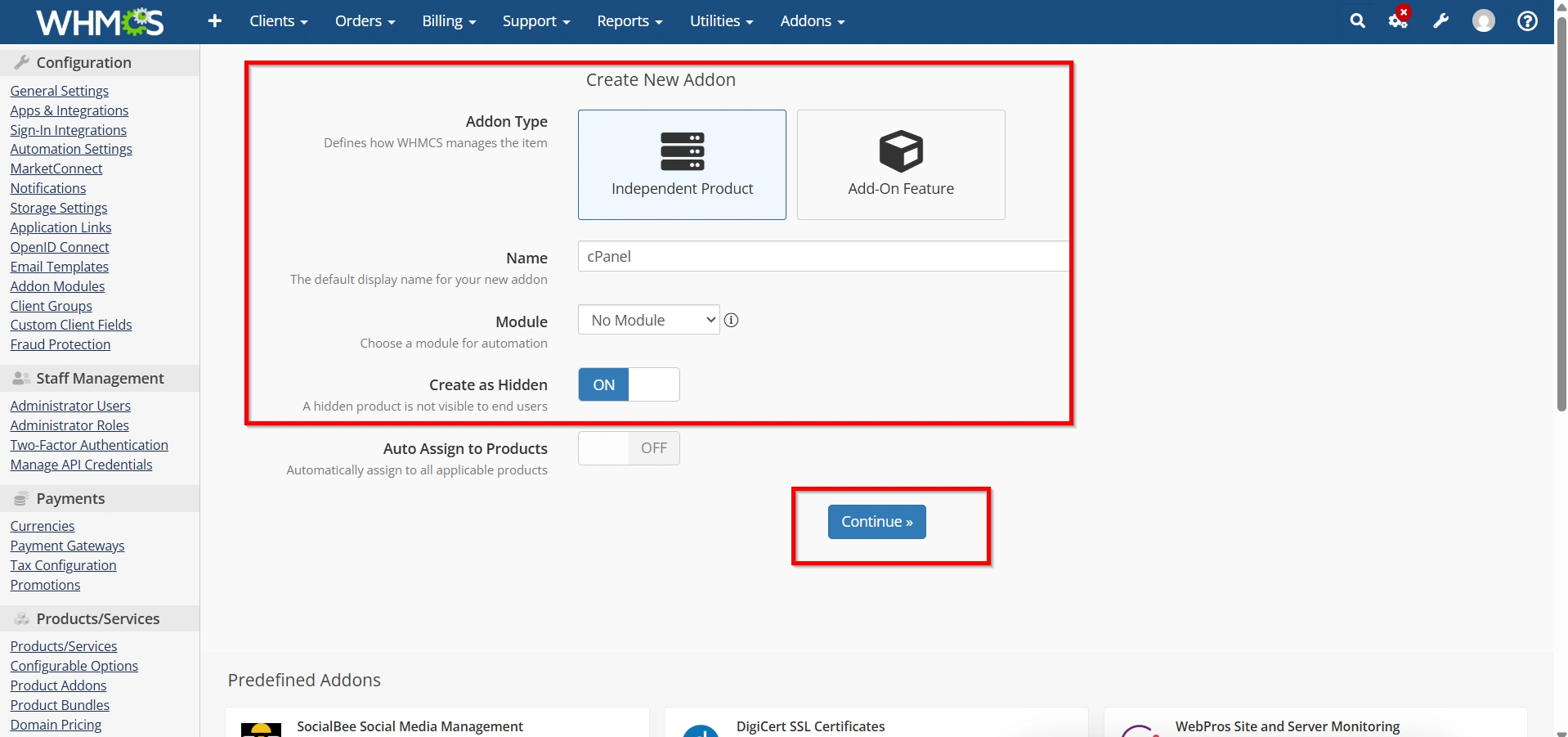Open Promotions link
This screenshot has height=737, width=1568.
click(46, 585)
